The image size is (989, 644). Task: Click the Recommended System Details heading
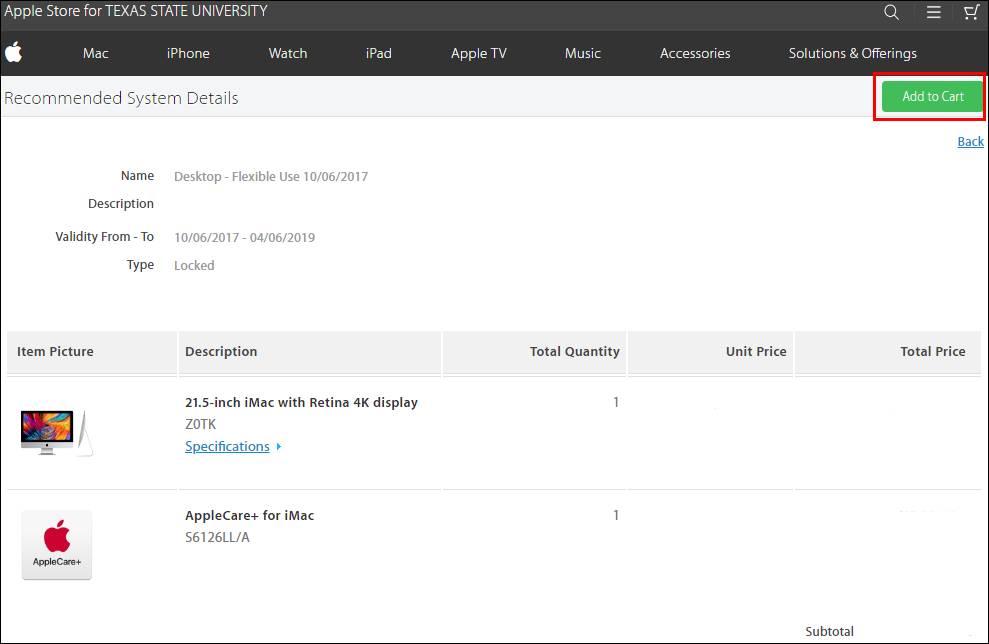pyautogui.click(x=121, y=98)
